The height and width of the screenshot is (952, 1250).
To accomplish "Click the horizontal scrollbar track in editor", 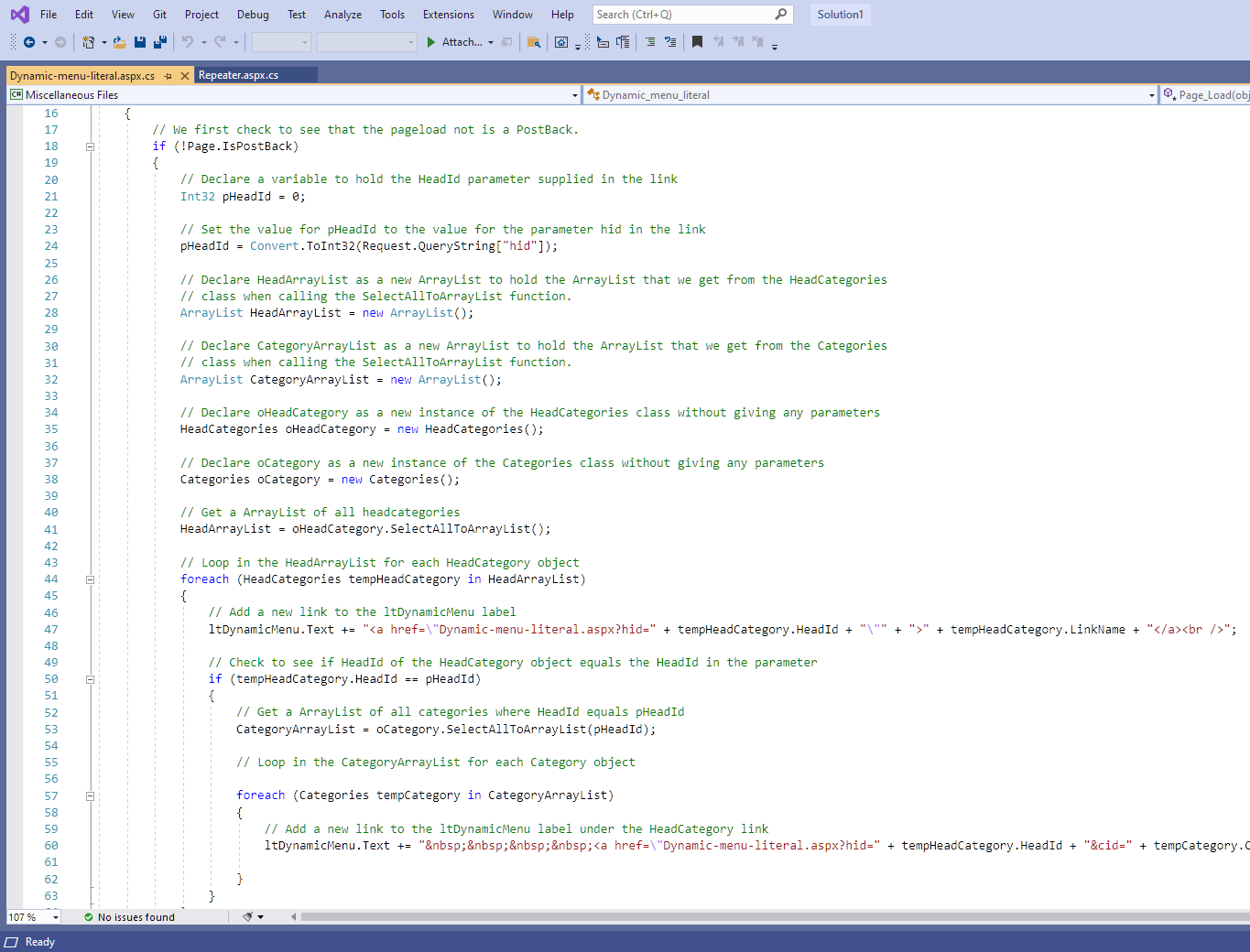I will click(775, 916).
